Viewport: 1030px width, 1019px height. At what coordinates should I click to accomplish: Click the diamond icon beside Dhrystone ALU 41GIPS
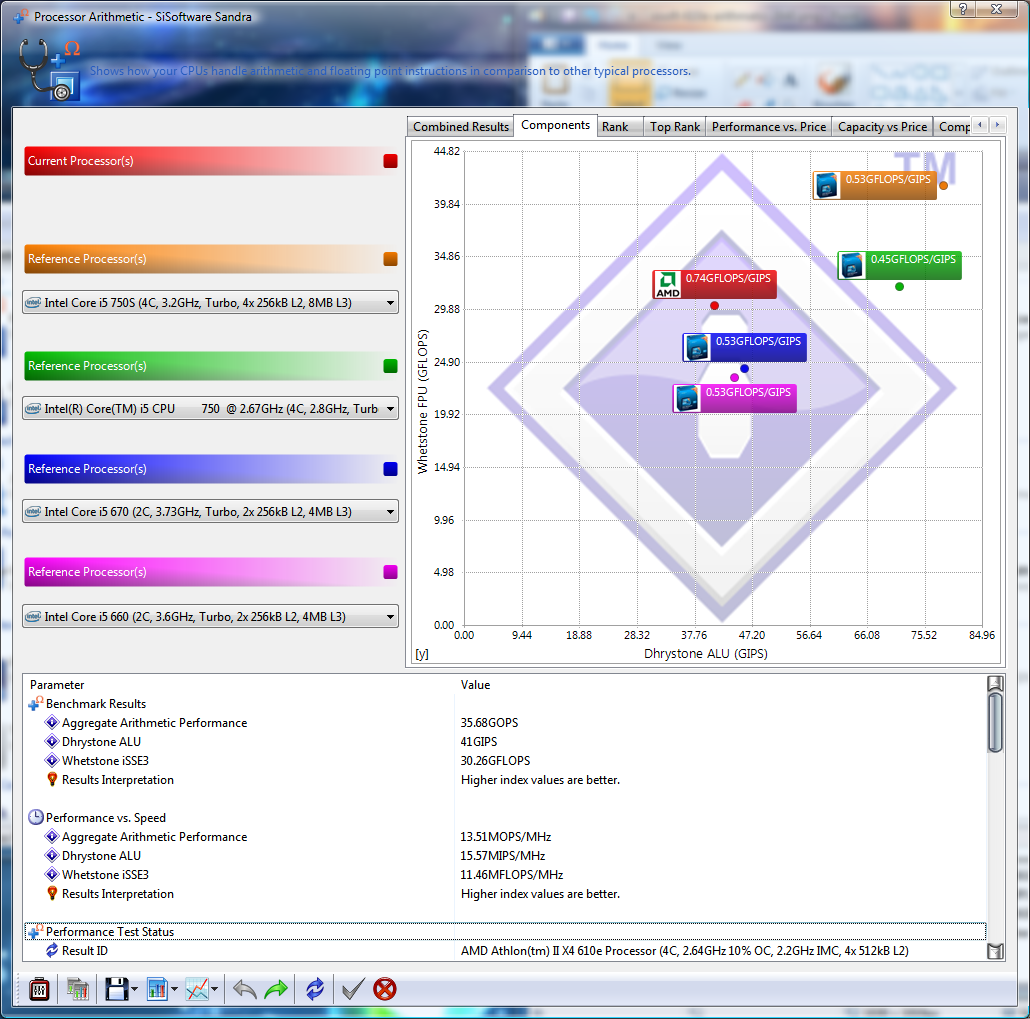pyautogui.click(x=52, y=742)
